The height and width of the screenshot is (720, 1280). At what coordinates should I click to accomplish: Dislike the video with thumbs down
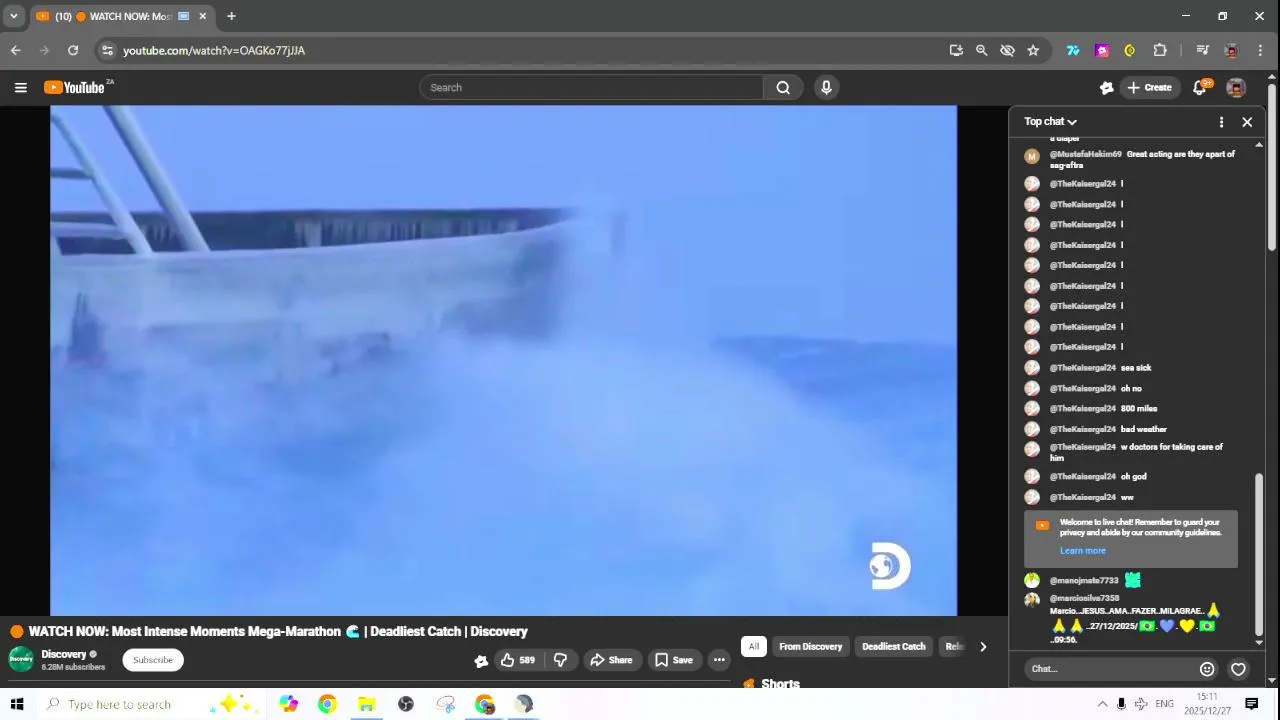tap(560, 660)
